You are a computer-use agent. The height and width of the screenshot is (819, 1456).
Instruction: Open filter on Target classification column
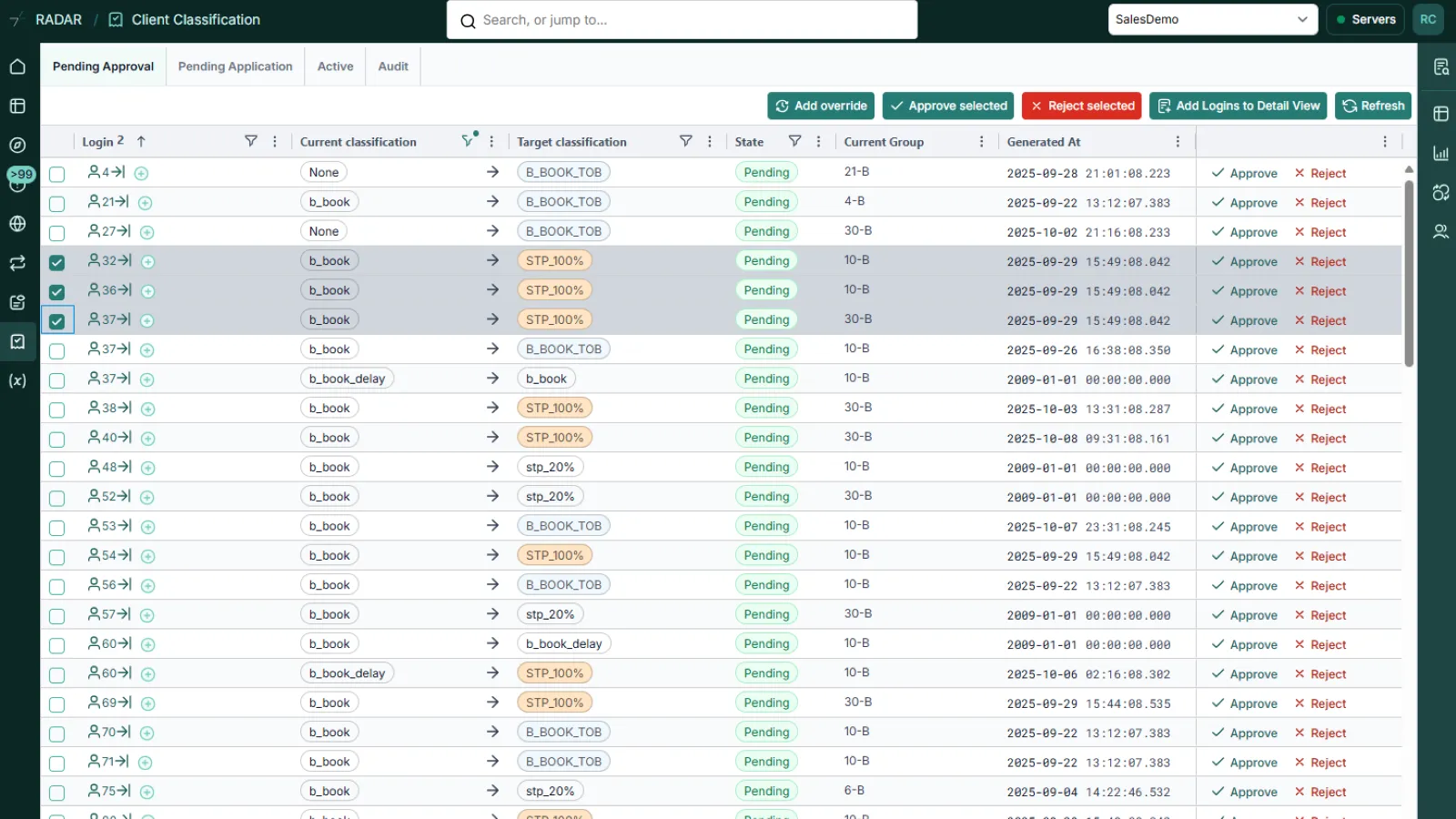click(686, 141)
